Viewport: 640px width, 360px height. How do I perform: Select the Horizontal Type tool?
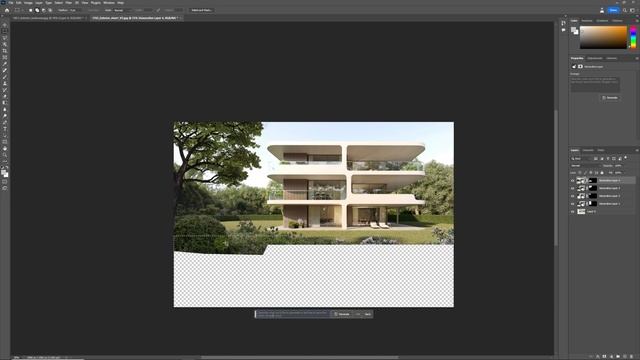(5, 129)
